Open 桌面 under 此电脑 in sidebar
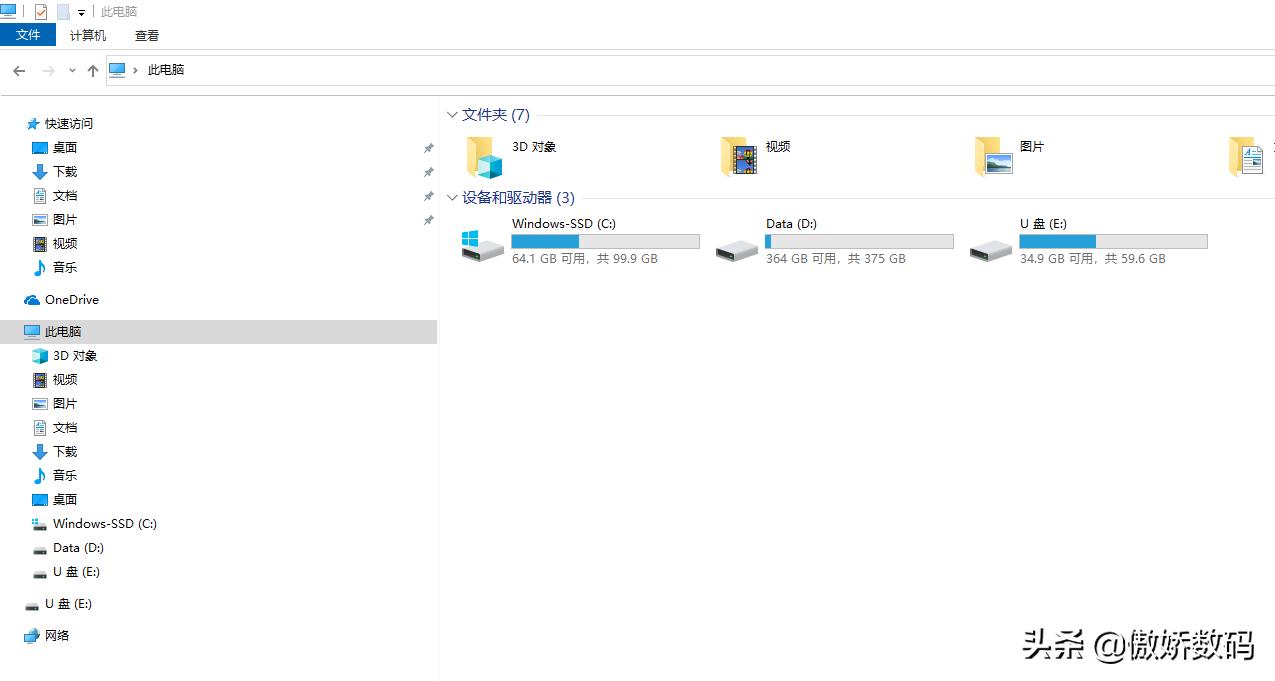The image size is (1275, 681). click(65, 500)
